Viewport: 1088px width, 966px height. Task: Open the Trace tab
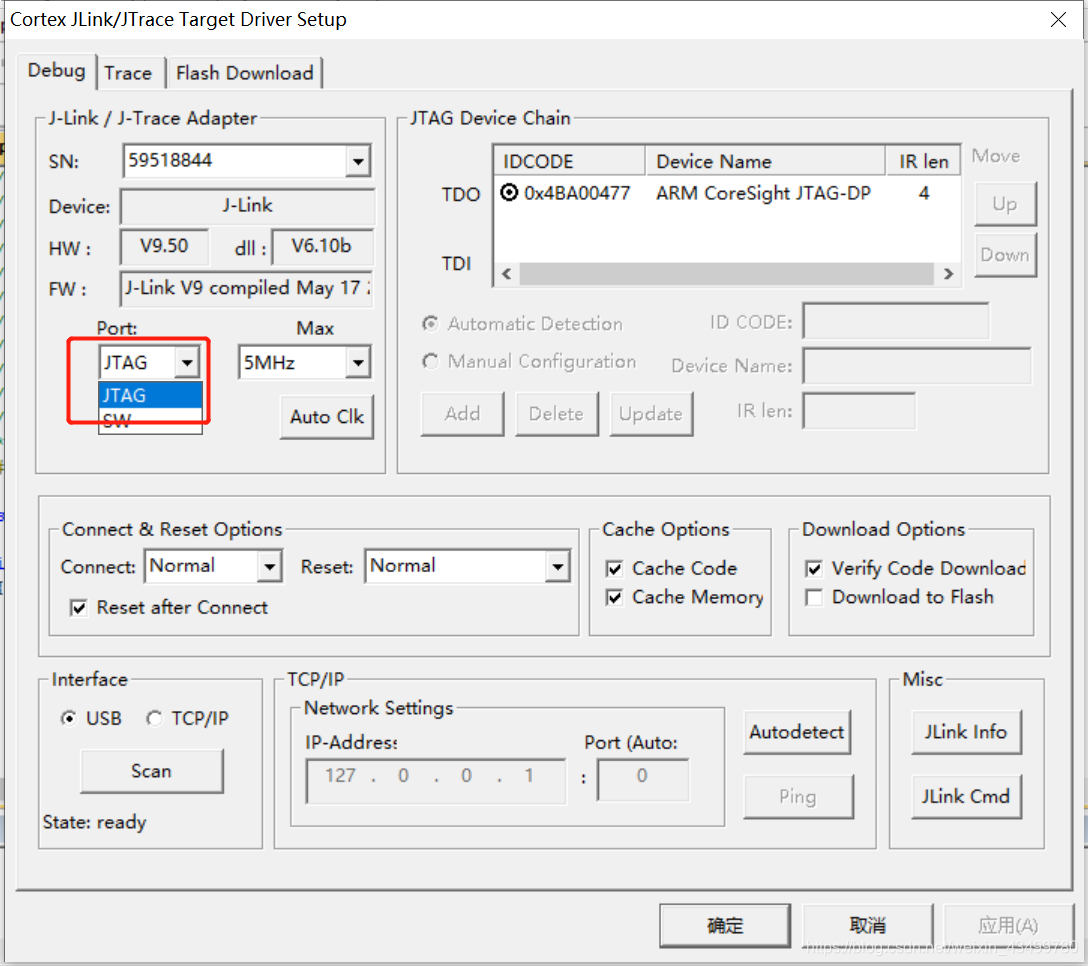[x=129, y=73]
